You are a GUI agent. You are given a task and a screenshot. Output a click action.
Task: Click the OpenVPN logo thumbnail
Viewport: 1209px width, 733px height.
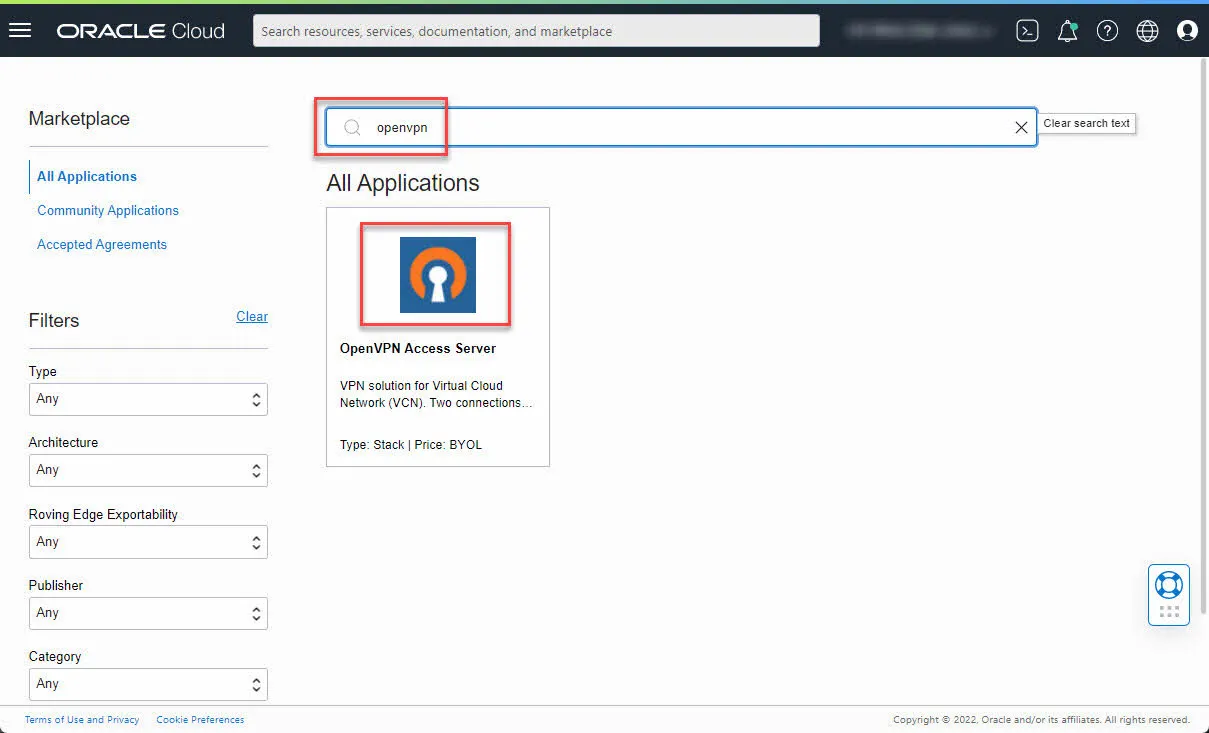tap(437, 274)
